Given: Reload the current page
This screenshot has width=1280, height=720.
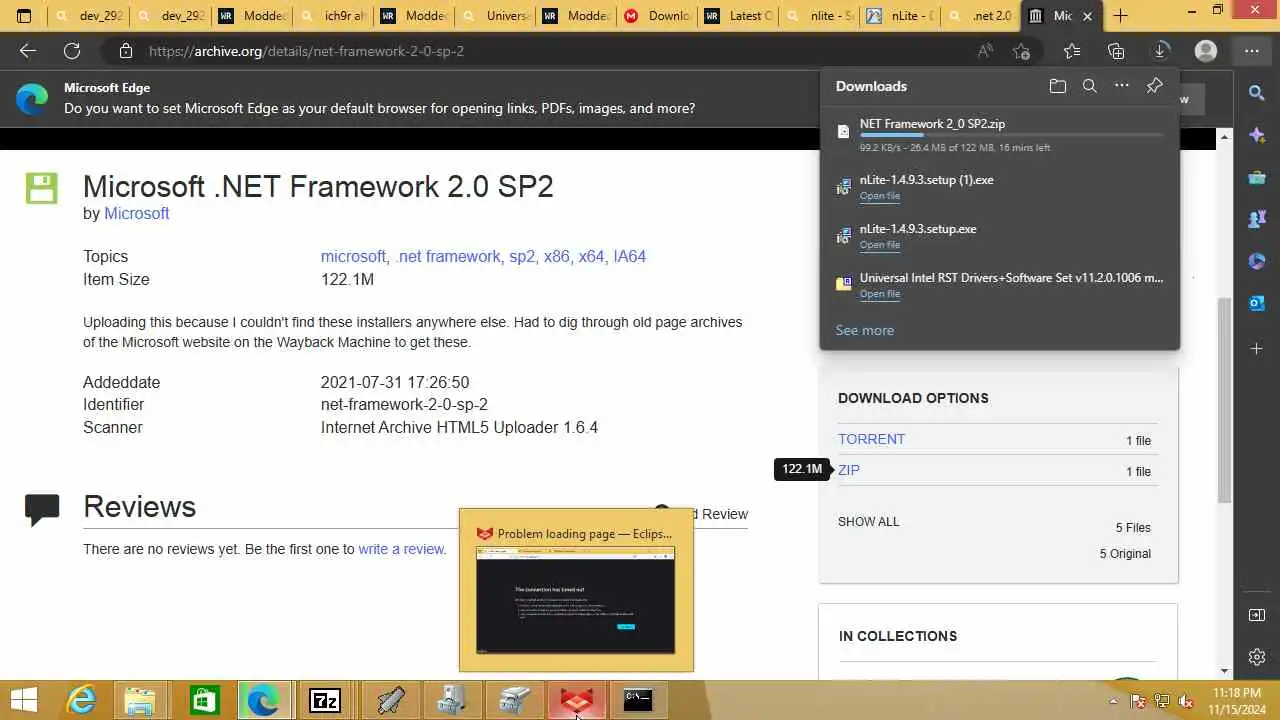Looking at the screenshot, I should pyautogui.click(x=72, y=51).
